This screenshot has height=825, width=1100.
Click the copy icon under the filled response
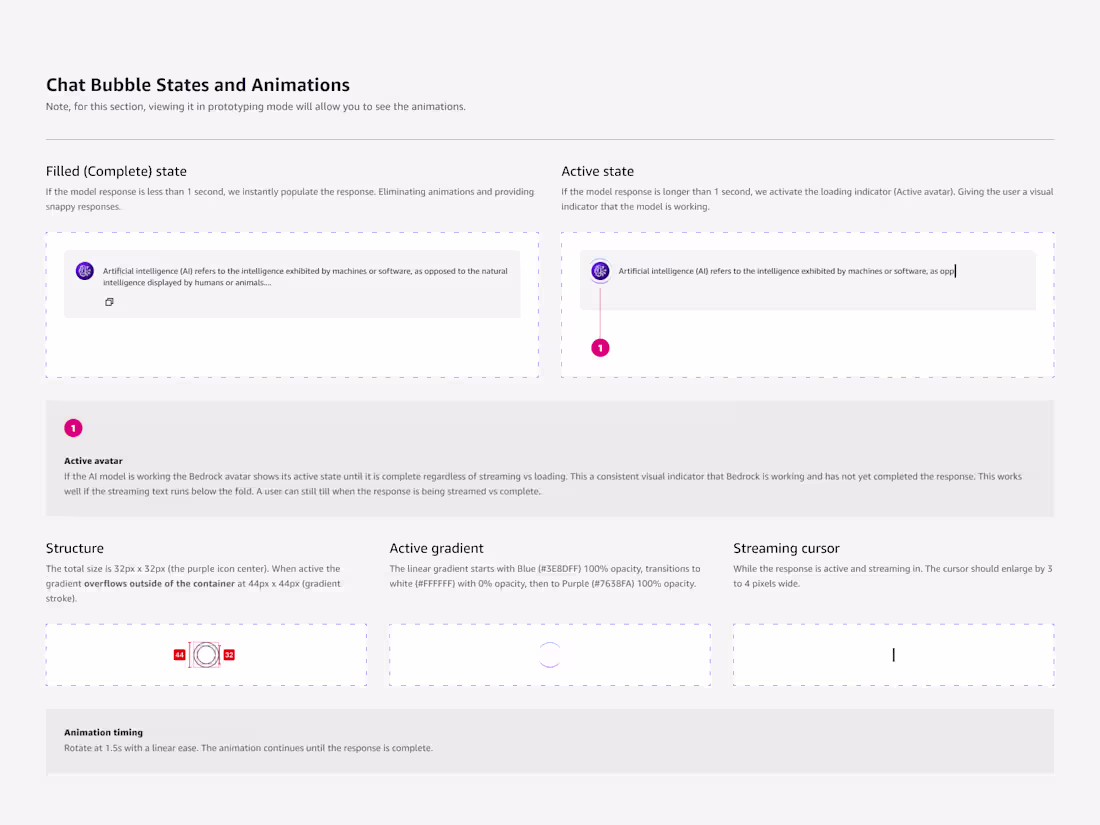point(109,302)
